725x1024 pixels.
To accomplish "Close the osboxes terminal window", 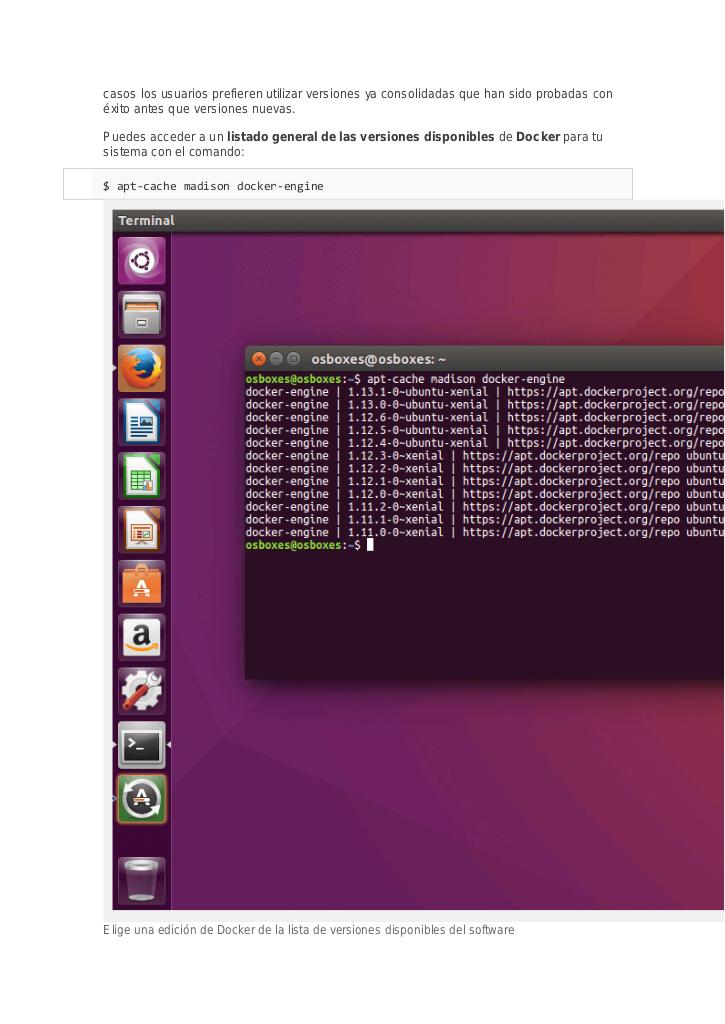I will 259,359.
